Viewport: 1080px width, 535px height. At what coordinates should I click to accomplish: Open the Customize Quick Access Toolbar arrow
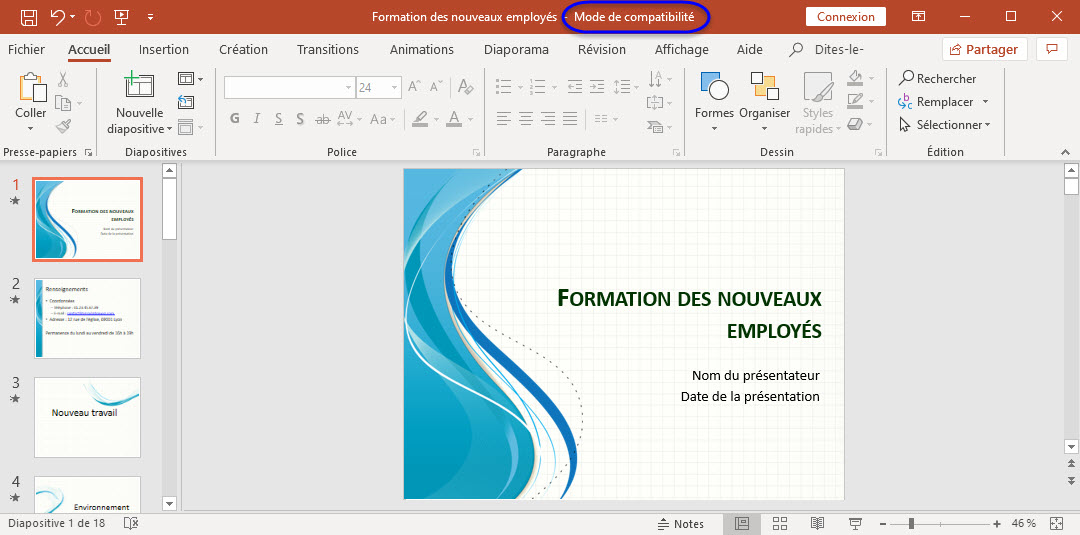[x=151, y=17]
